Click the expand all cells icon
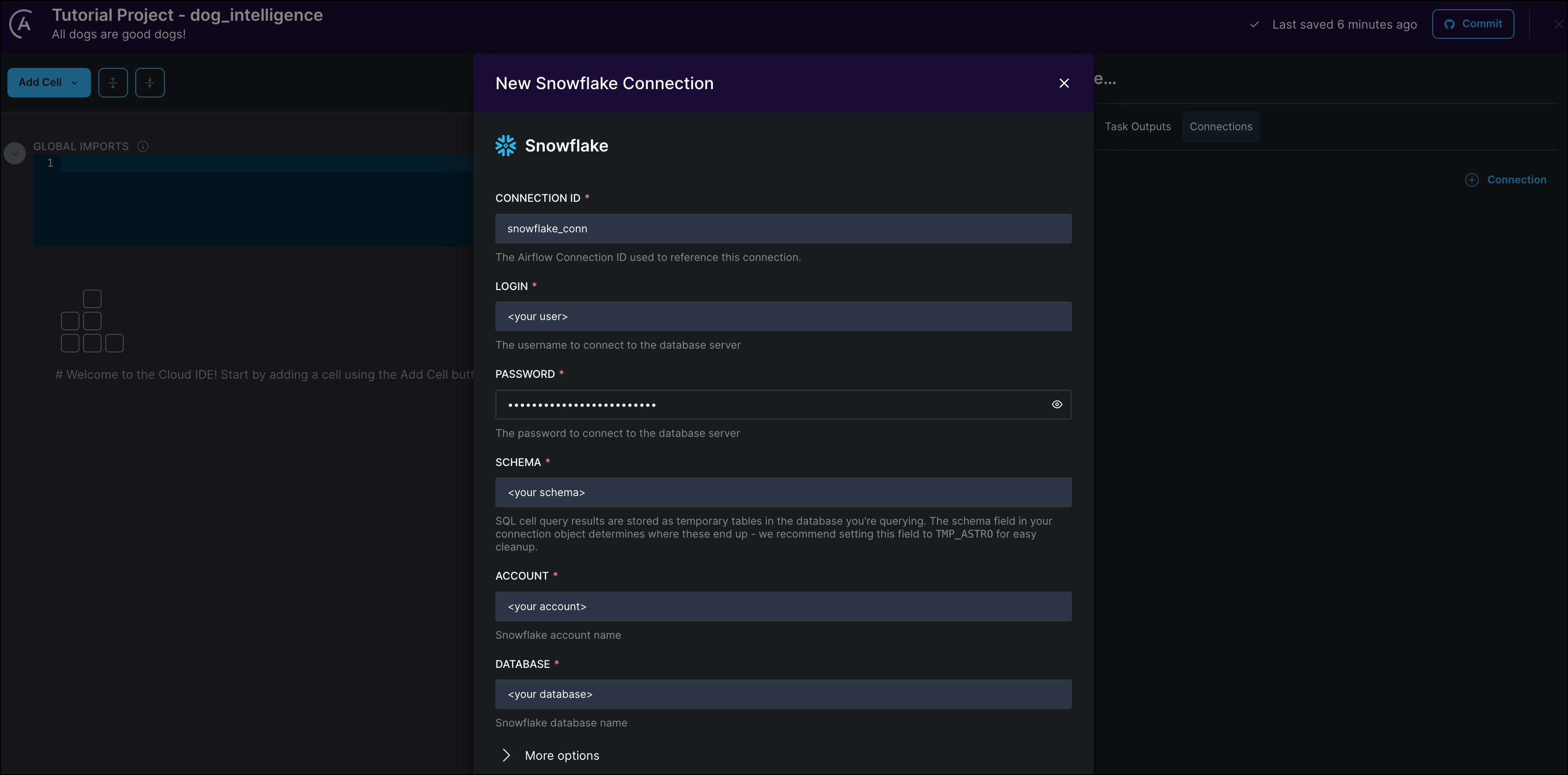Screen dimensions: 1568x775 pos(113,82)
